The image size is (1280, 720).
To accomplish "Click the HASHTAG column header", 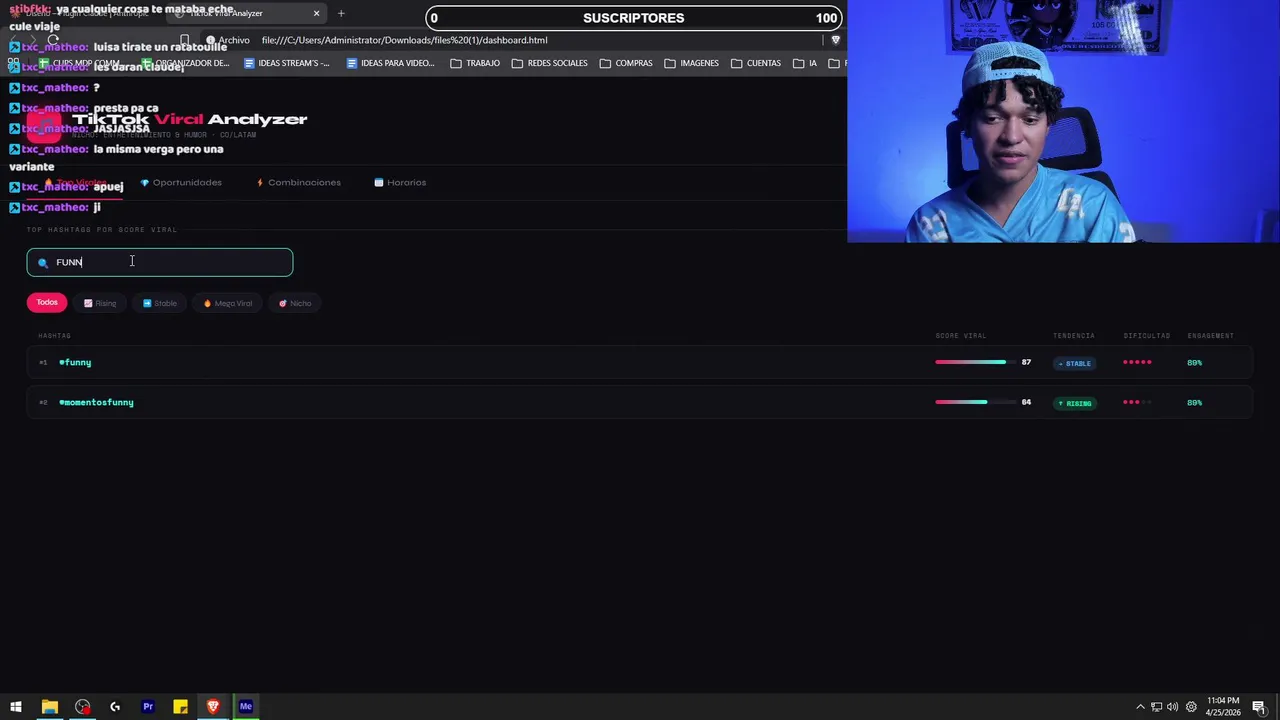I will [x=54, y=336].
